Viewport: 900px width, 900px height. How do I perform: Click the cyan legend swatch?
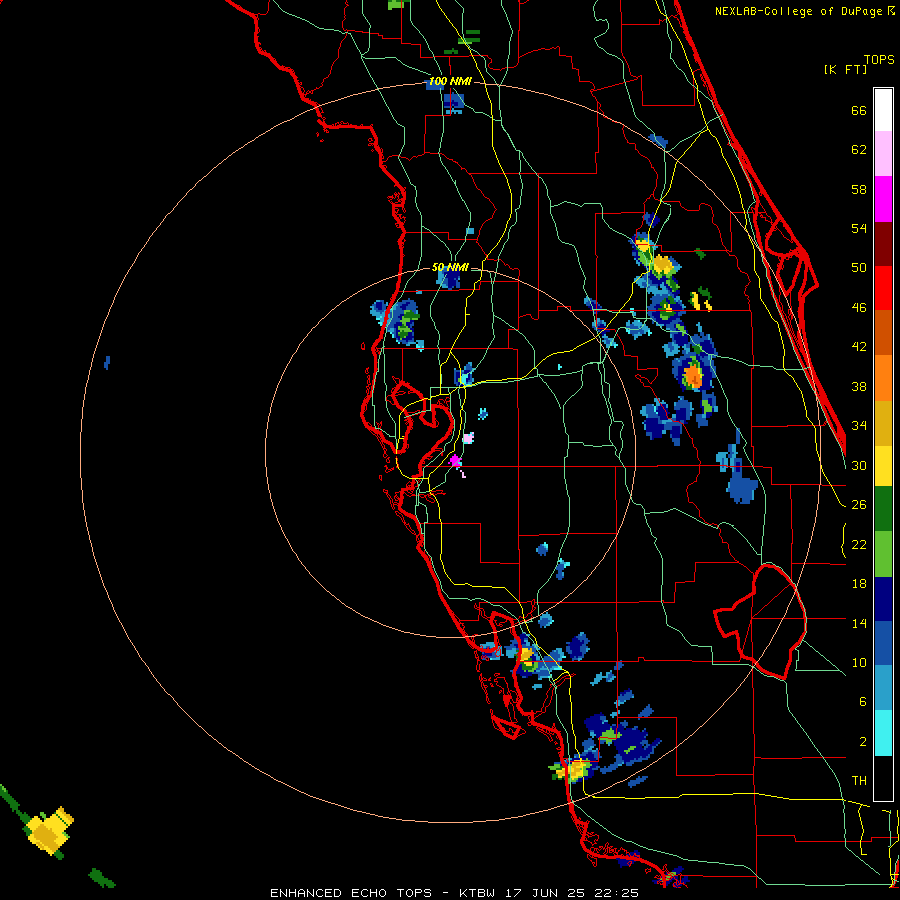coord(883,733)
